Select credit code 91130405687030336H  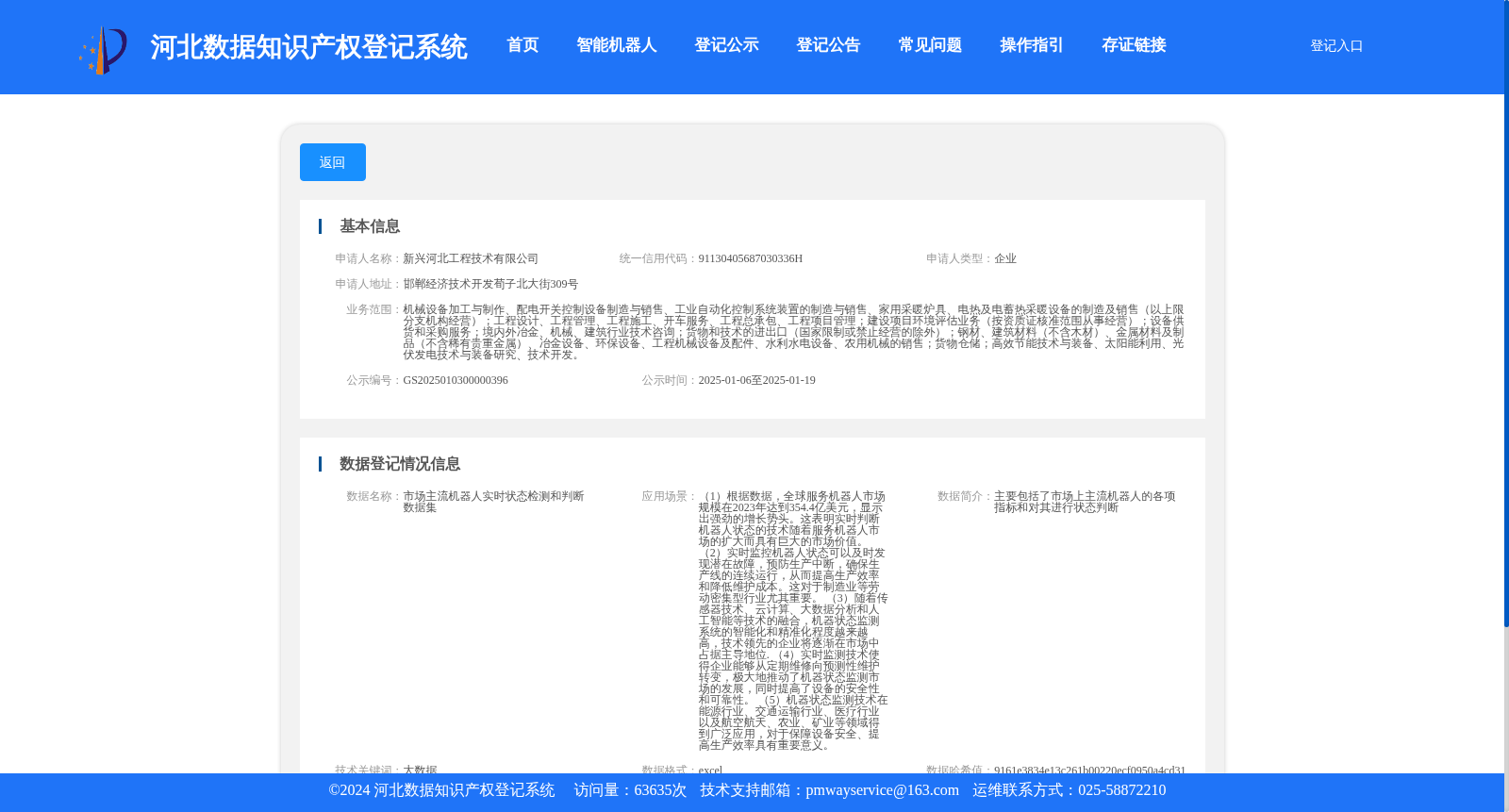click(x=751, y=258)
